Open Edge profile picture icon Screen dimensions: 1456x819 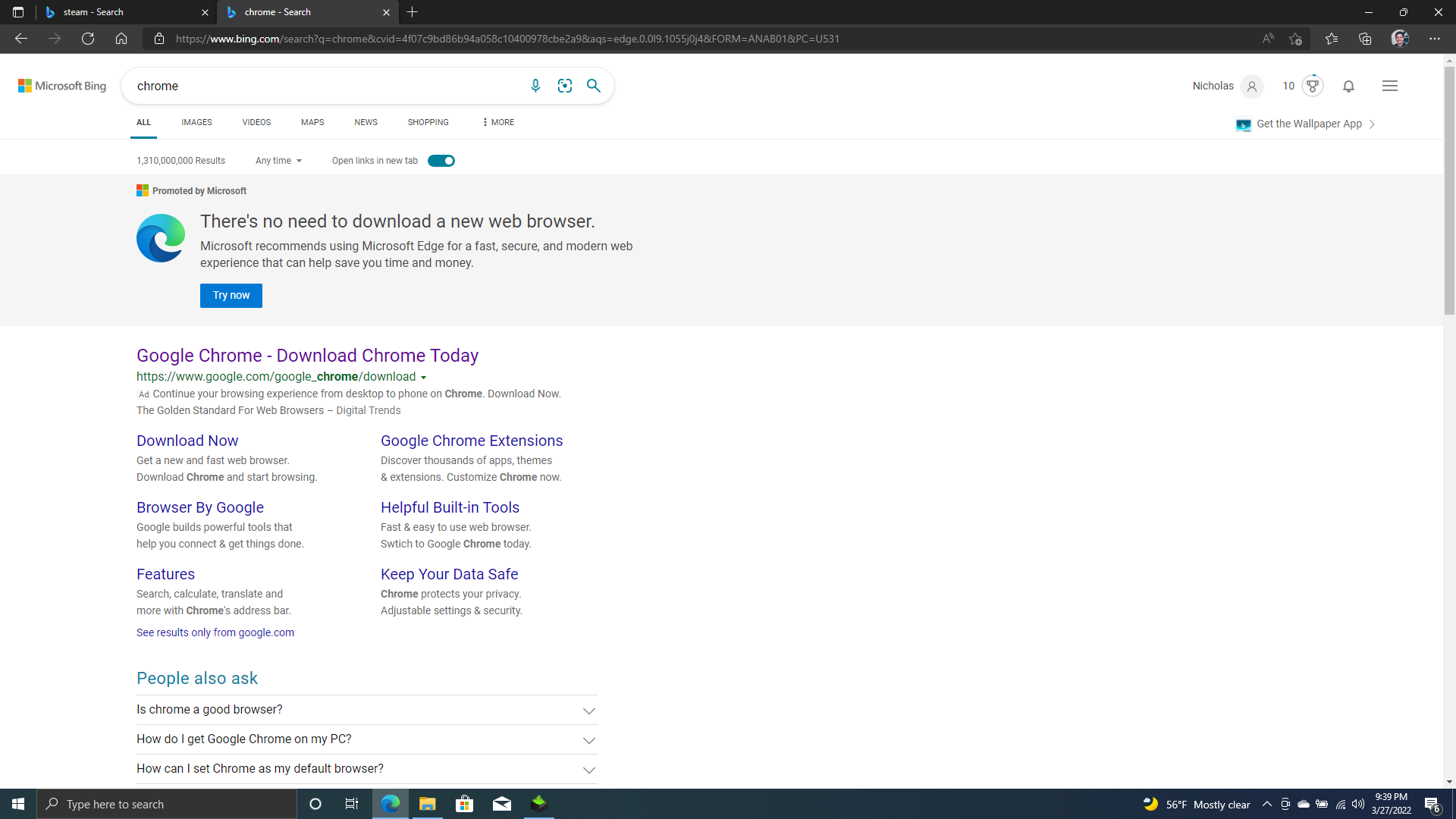pyautogui.click(x=1400, y=39)
